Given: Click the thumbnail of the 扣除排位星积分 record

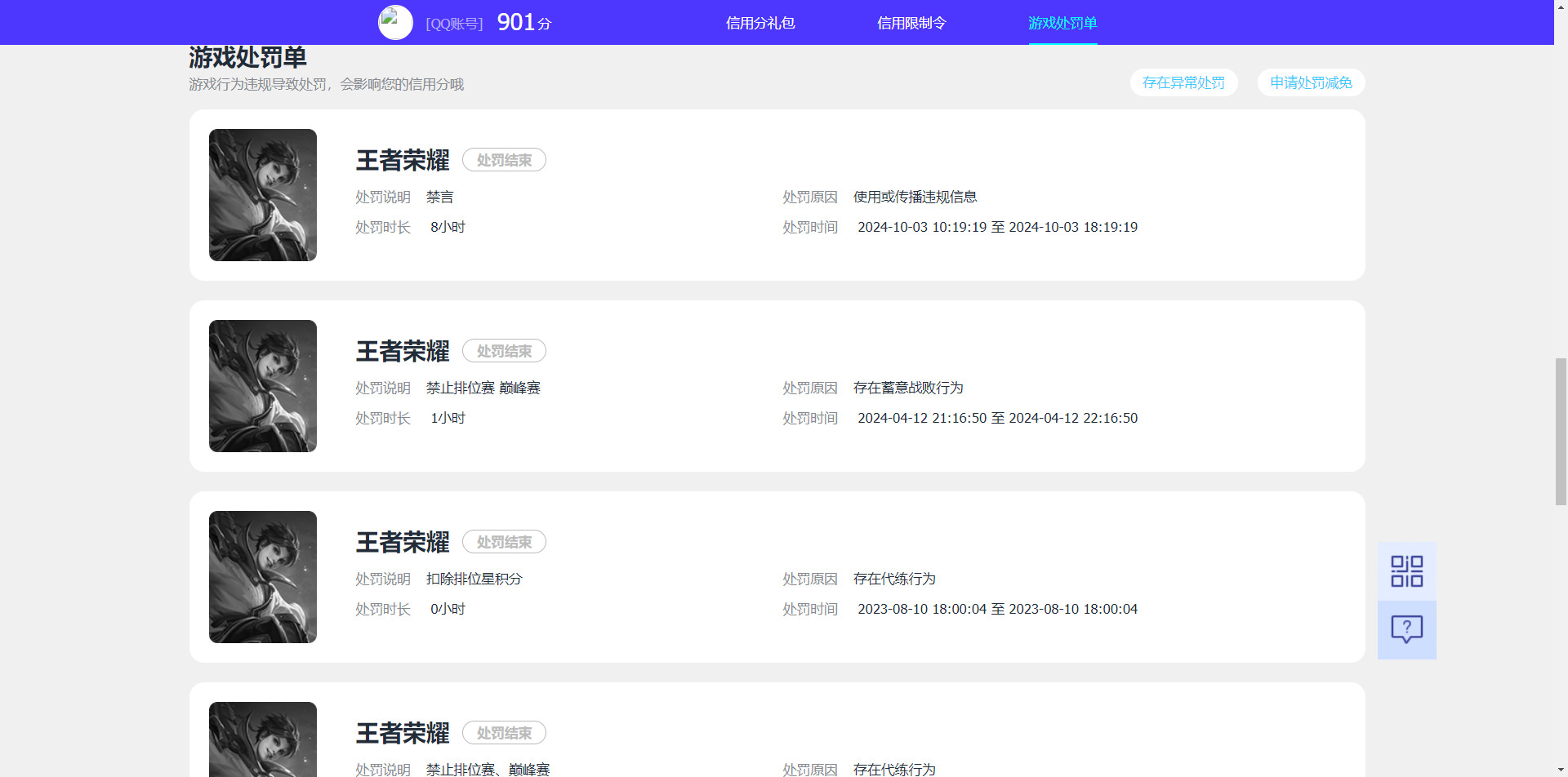Looking at the screenshot, I should pyautogui.click(x=263, y=577).
